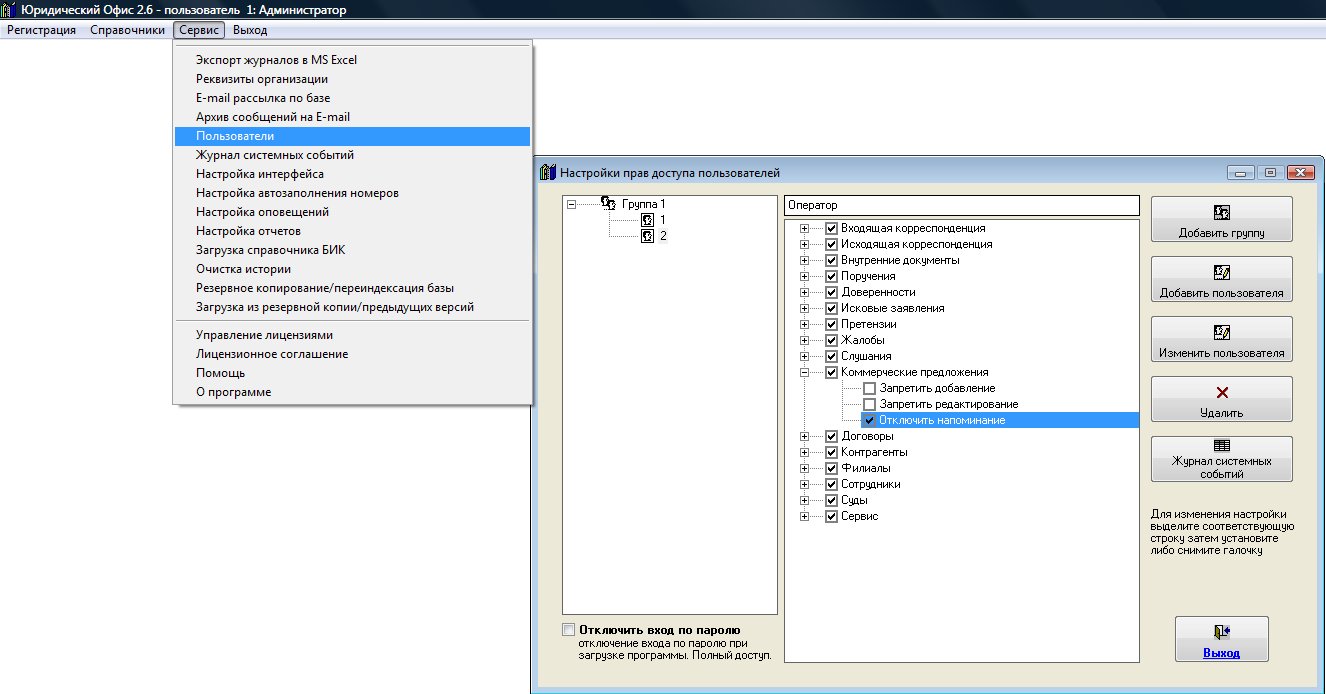
Task: Open Управление лицензиями menu entry
Action: pos(352,335)
